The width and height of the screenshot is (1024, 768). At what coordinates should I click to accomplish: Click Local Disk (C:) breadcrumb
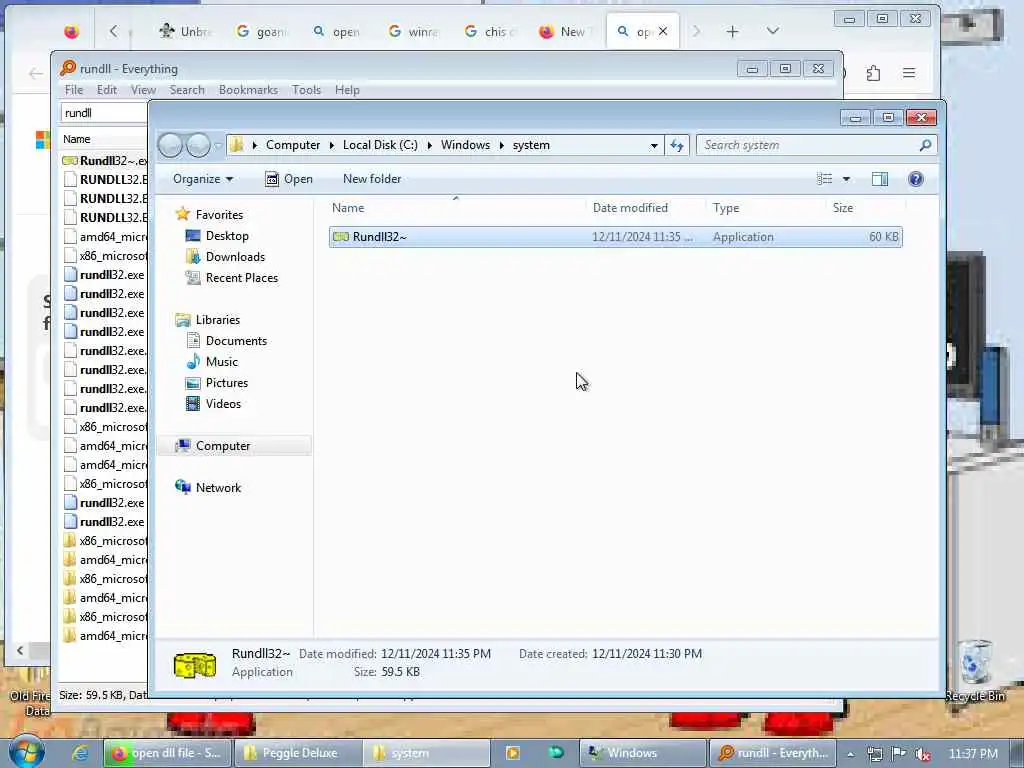pos(380,145)
